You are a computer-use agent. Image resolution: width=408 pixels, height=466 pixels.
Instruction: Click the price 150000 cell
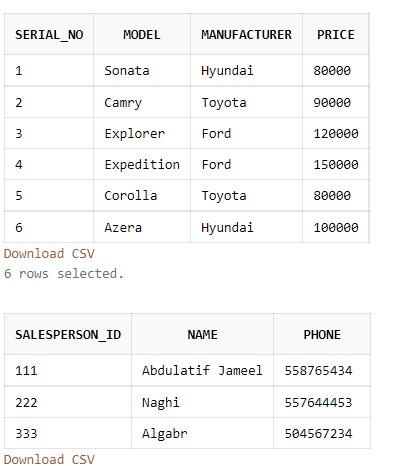click(x=336, y=165)
